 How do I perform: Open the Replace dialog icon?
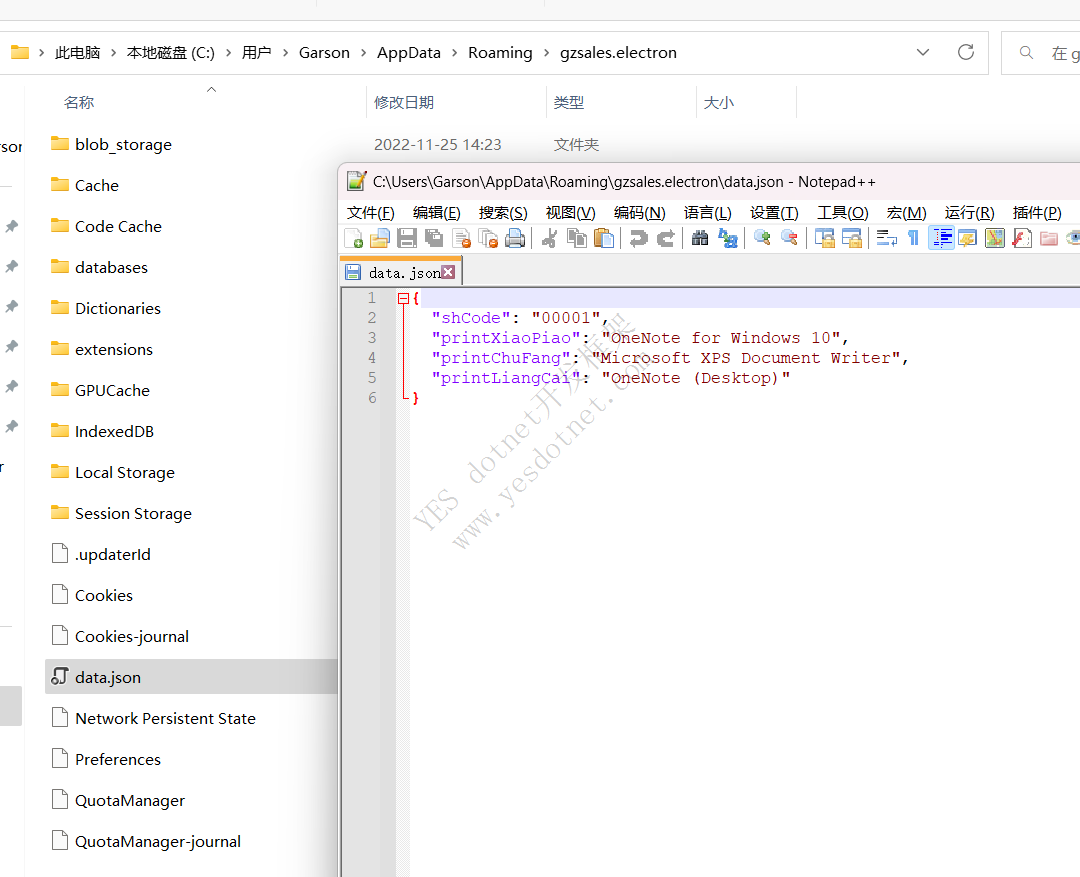tap(727, 238)
